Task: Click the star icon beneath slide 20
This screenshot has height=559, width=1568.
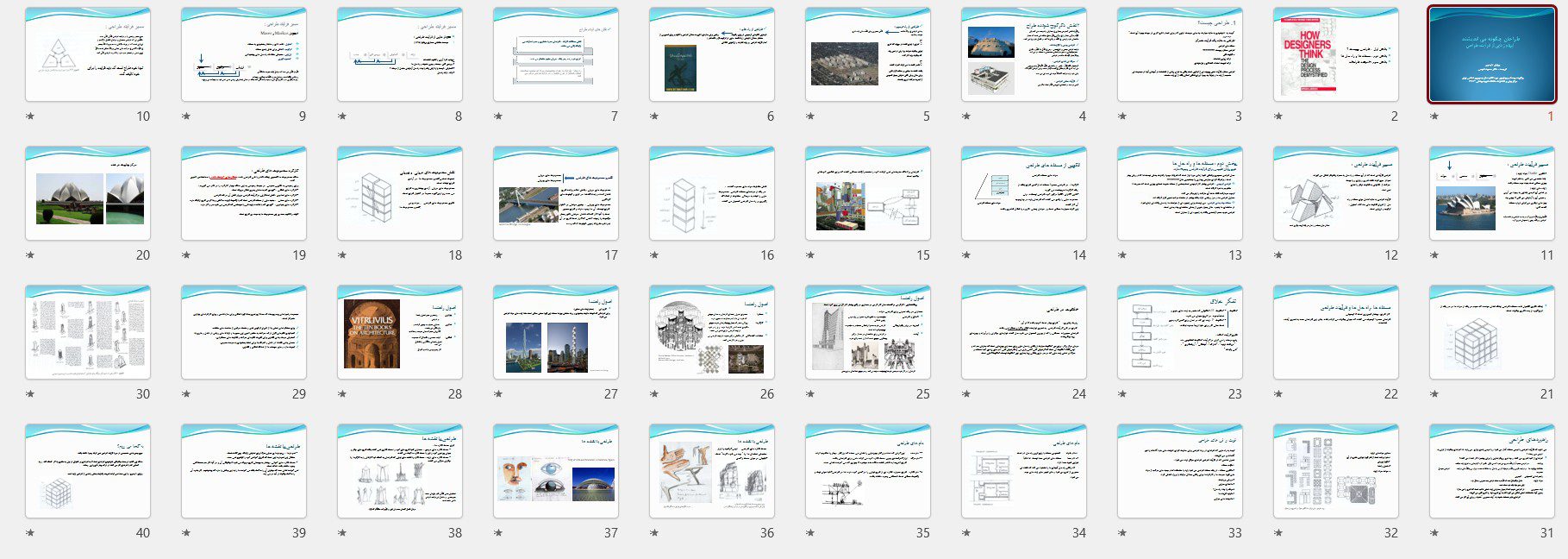Action: tap(30, 255)
